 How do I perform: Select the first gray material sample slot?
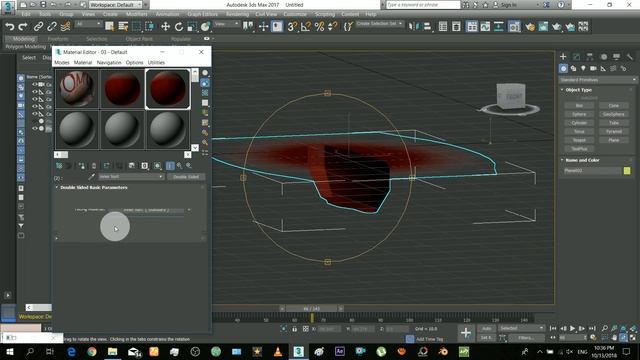[x=77, y=129]
